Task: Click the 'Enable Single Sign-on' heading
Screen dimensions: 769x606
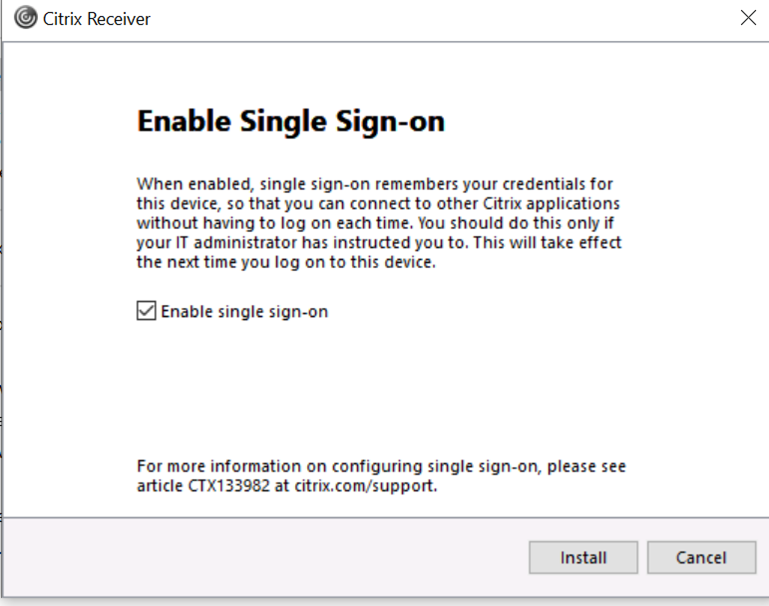Action: tap(291, 121)
